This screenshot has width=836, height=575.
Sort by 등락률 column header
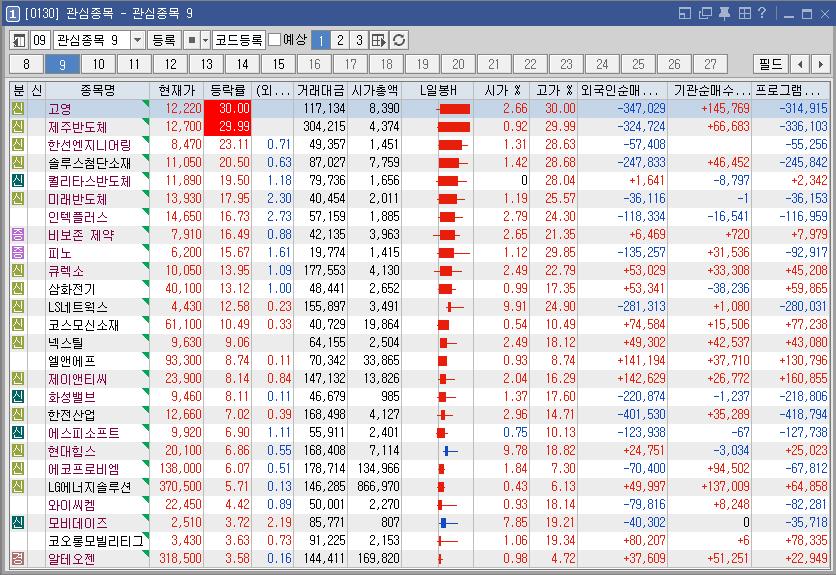pos(228,90)
